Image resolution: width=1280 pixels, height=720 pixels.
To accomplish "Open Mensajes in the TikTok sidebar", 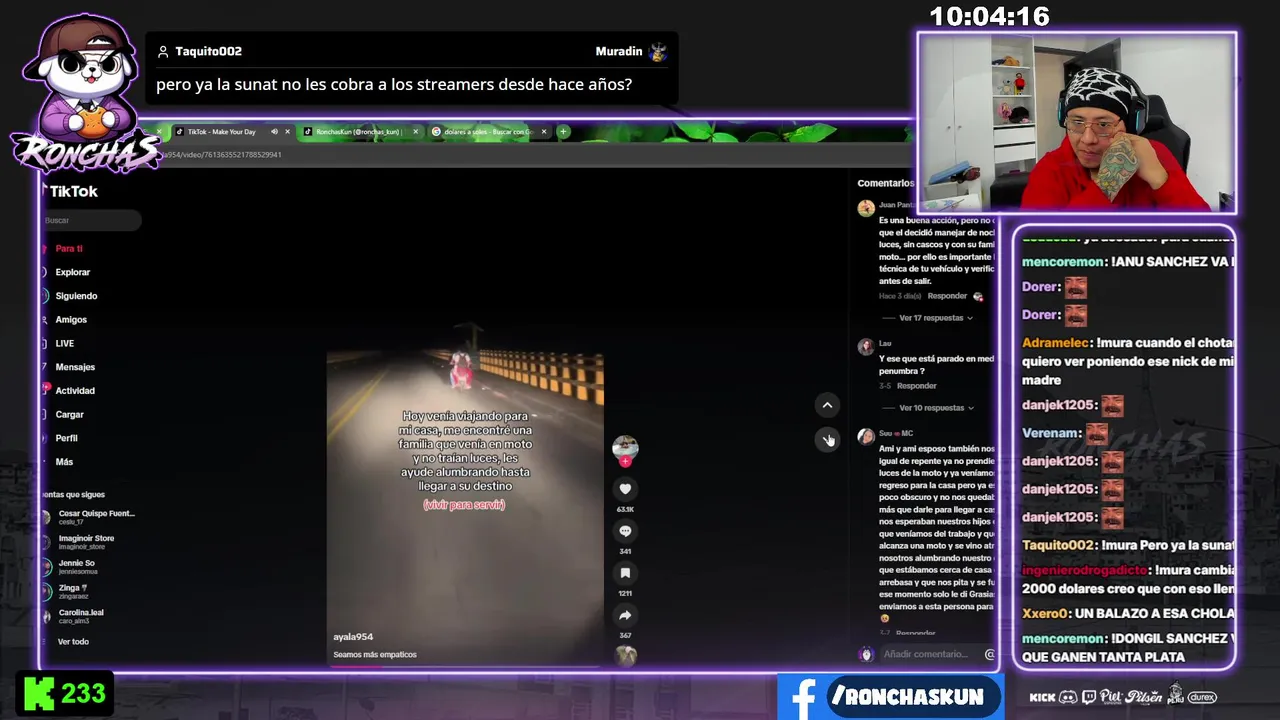I will (75, 367).
